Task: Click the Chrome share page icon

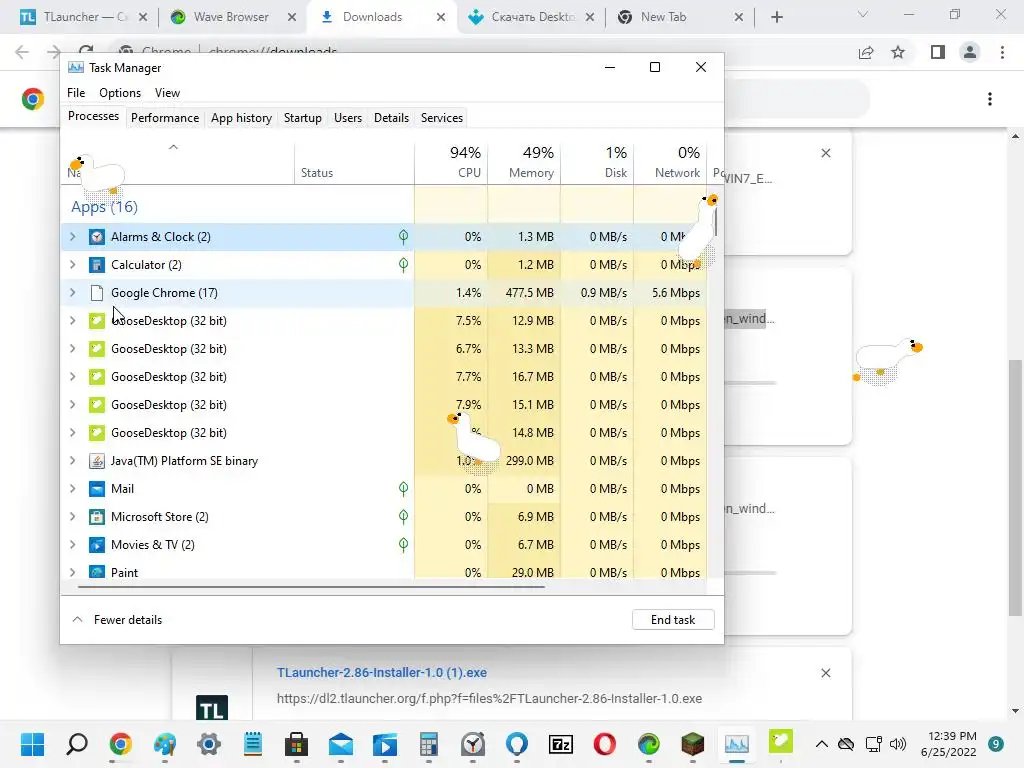Action: (866, 52)
